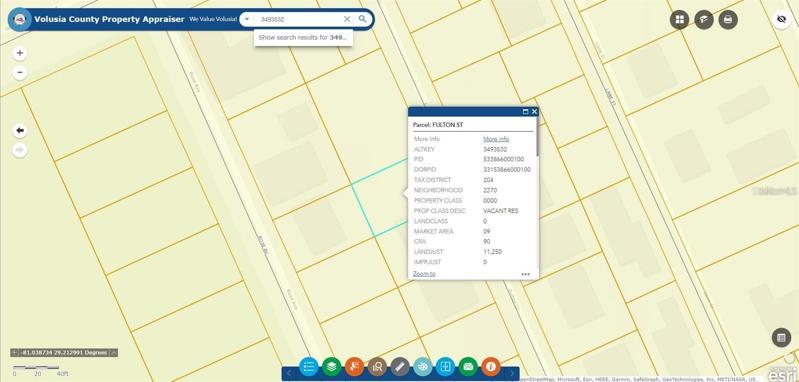
Task: Click the esri logo attribution
Action: click(781, 375)
